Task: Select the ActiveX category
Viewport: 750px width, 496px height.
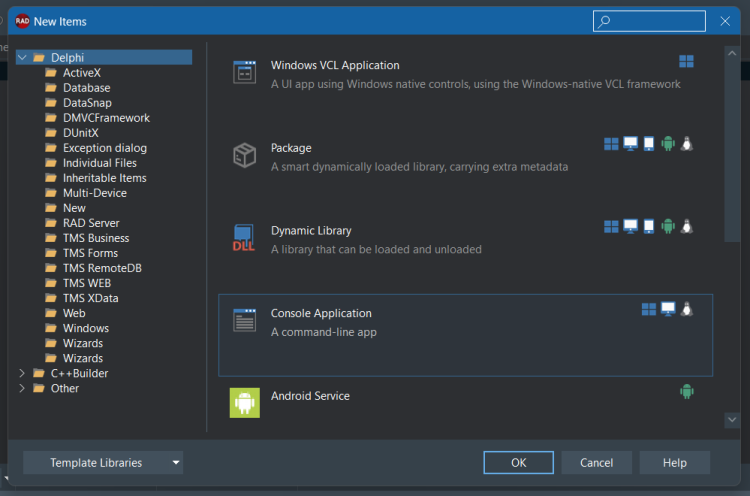Action: click(82, 73)
